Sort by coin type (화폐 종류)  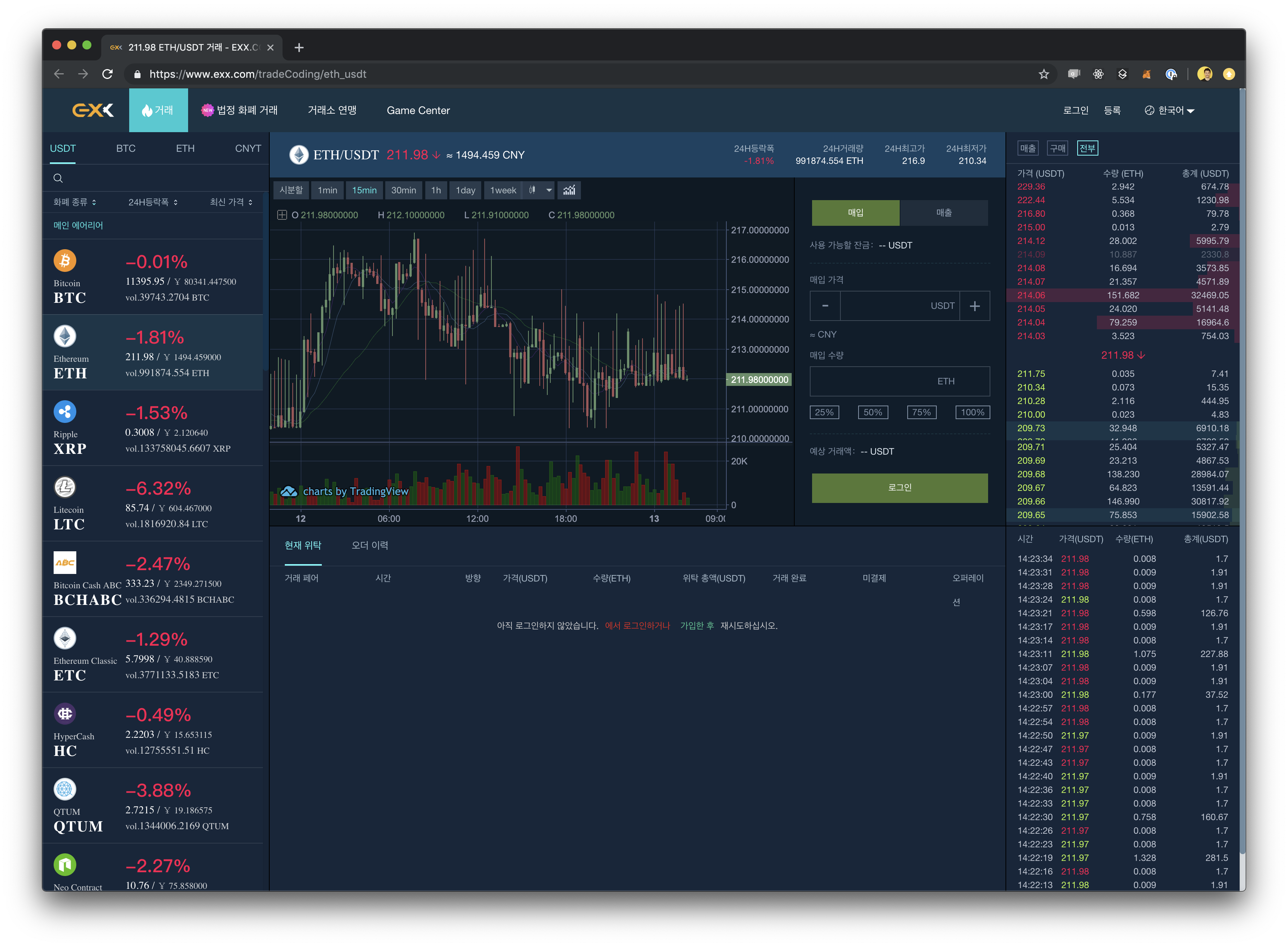tap(74, 202)
